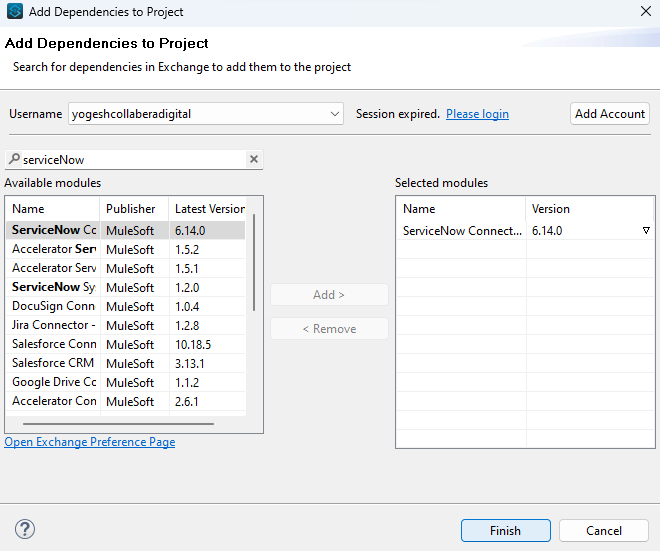Select the DocuSign Connector module
660x551 pixels.
pyautogui.click(x=54, y=306)
